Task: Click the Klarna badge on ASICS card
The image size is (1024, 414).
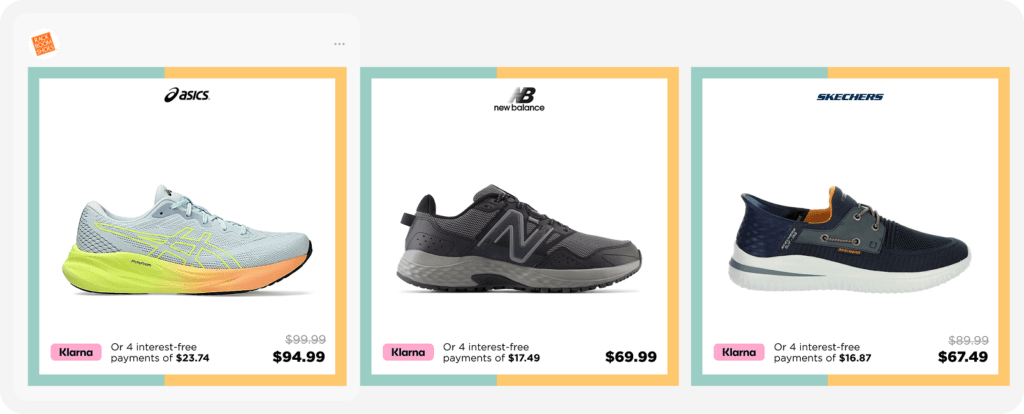Action: pos(76,352)
